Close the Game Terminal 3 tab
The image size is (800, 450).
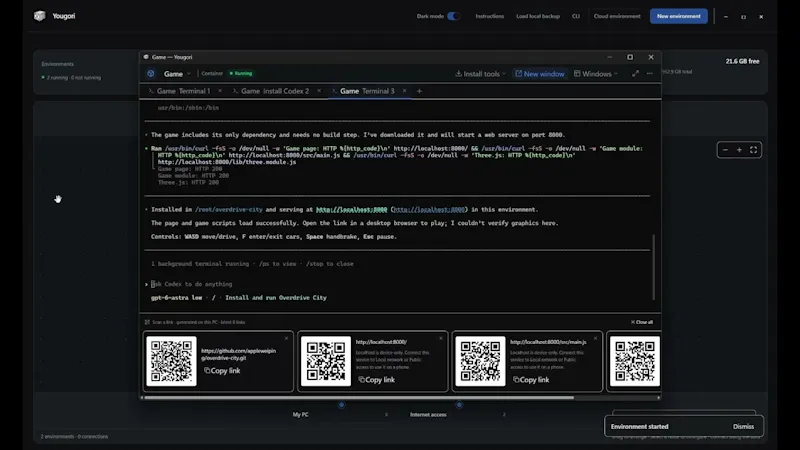(404, 91)
